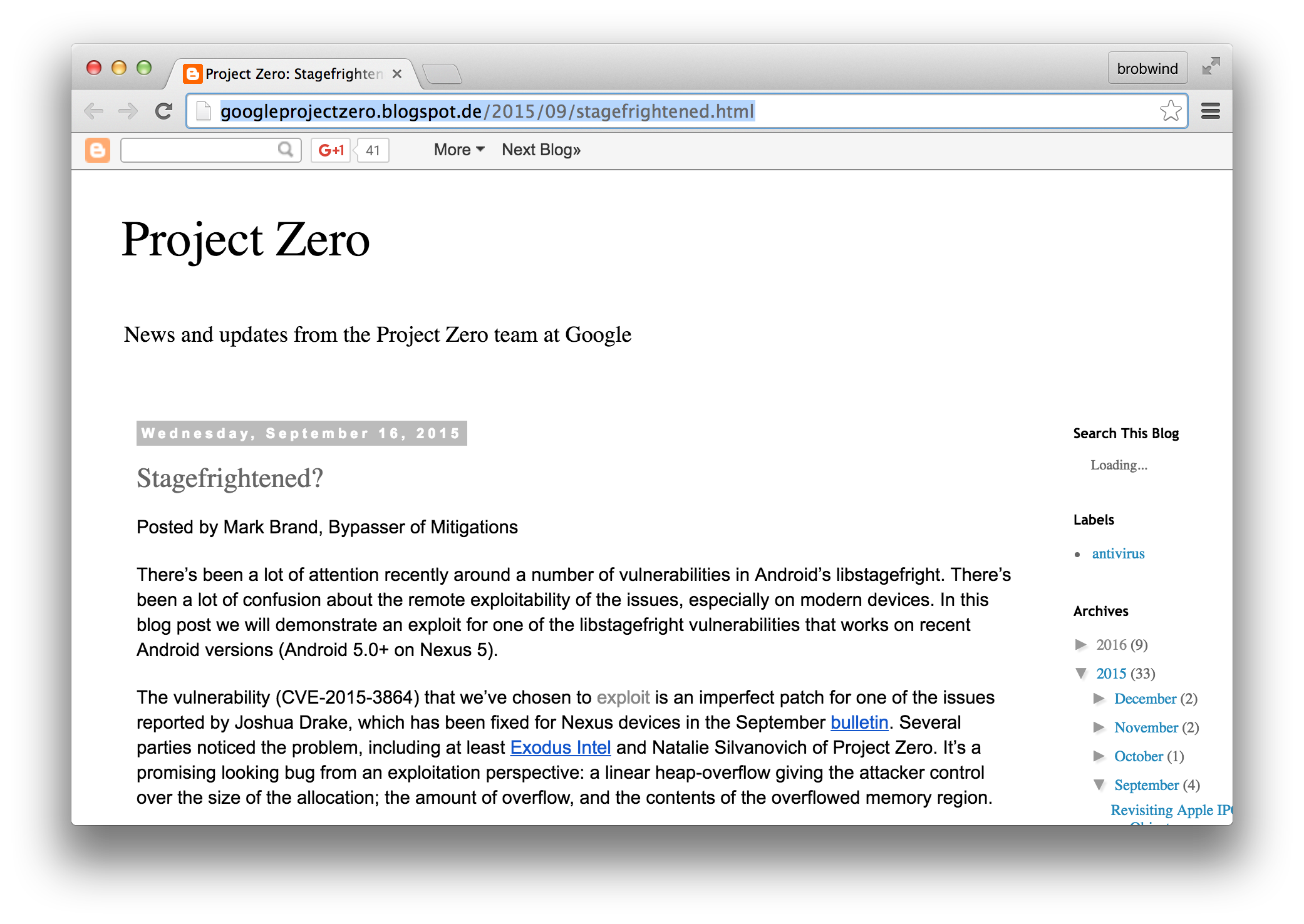Click the browser back arrow
Screen dimensions: 1304x924
(94, 111)
